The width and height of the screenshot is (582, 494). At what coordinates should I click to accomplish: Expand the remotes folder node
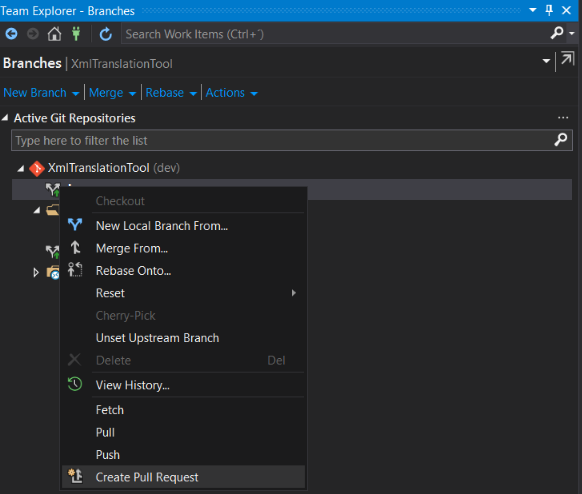pos(36,273)
